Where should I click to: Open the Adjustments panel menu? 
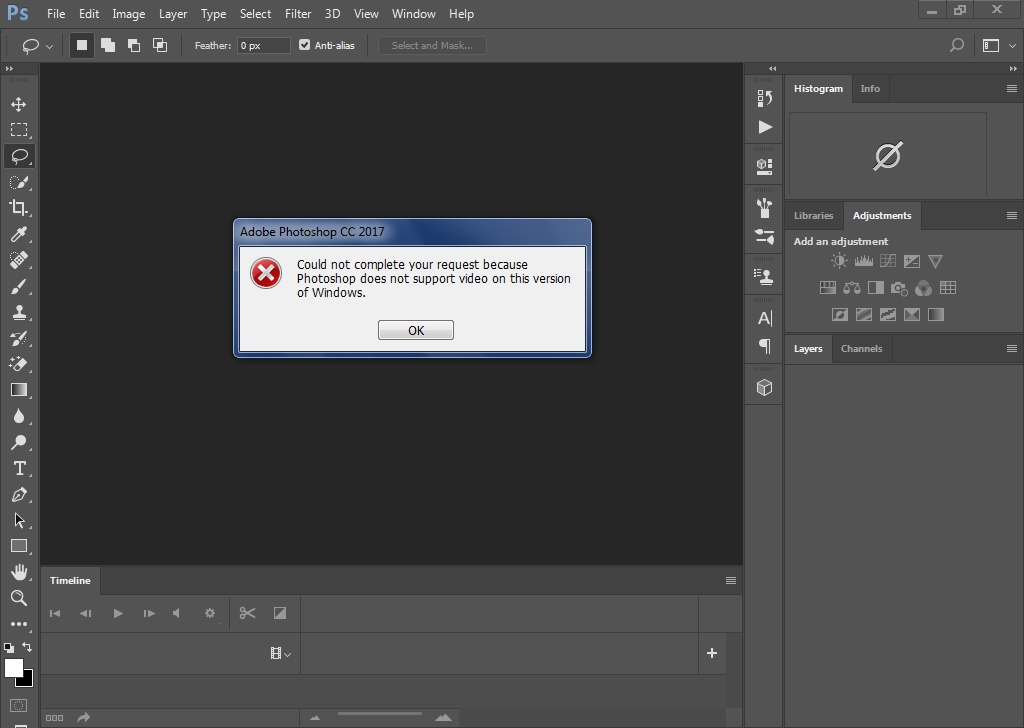[1012, 215]
